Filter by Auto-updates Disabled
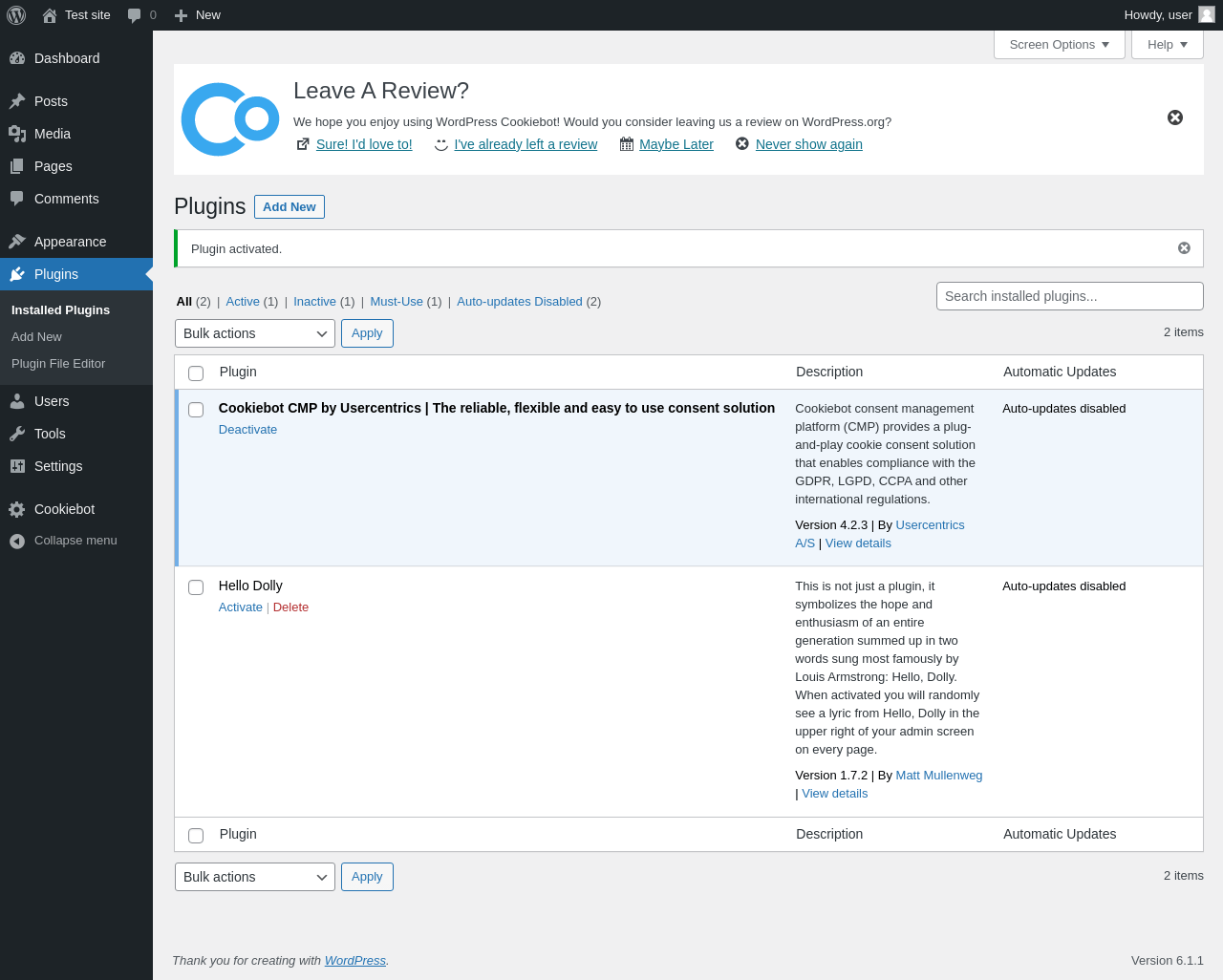Screen dimensions: 1223x980 tap(520, 302)
